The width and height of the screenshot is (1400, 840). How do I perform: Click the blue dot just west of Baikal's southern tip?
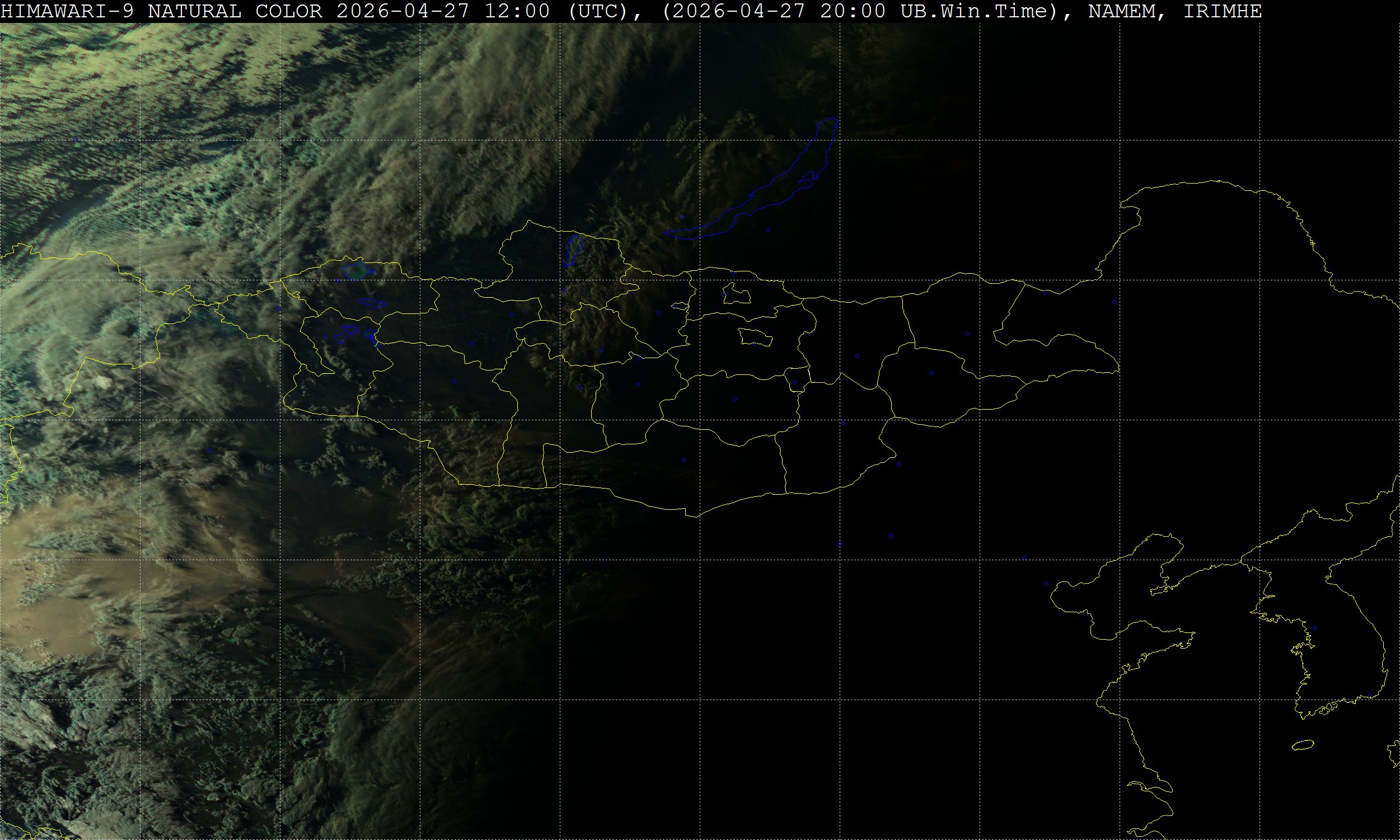coord(682,217)
